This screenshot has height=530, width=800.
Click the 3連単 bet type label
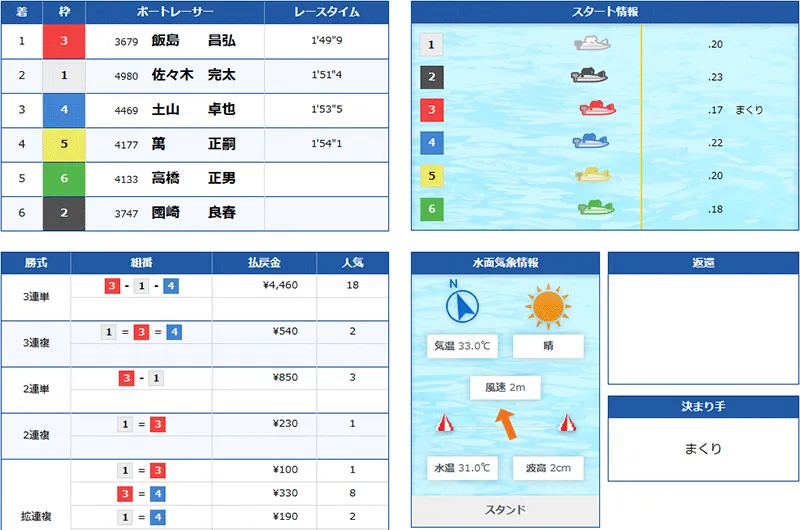36,297
